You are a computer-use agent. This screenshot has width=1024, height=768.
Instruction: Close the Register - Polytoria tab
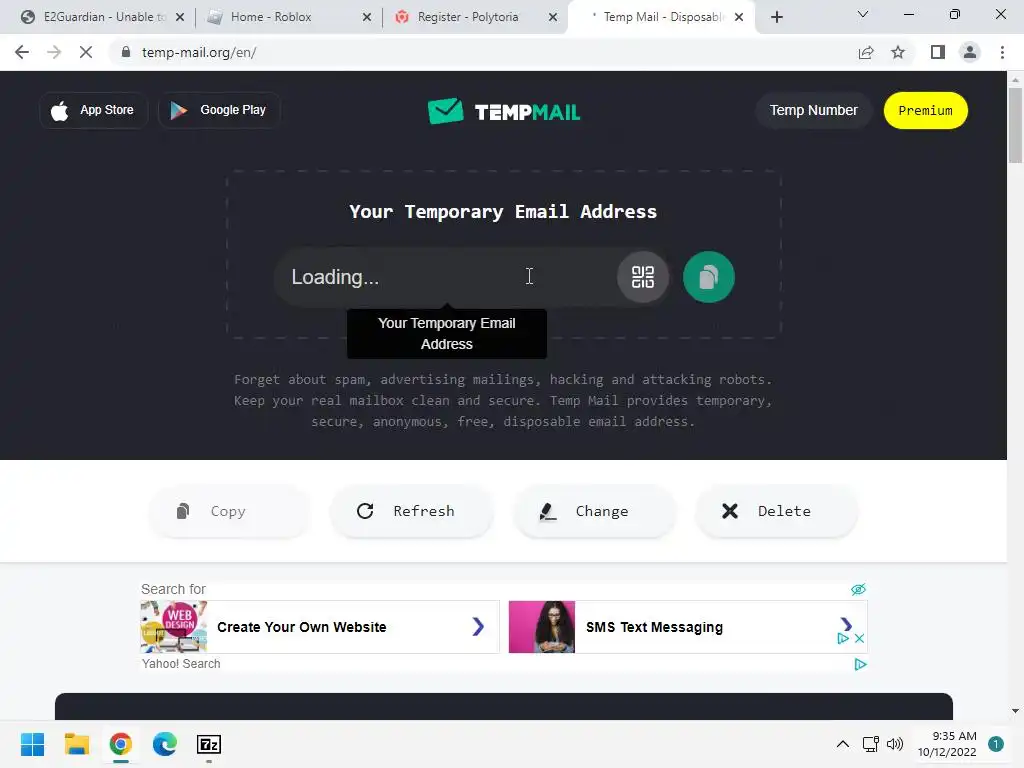click(x=553, y=17)
